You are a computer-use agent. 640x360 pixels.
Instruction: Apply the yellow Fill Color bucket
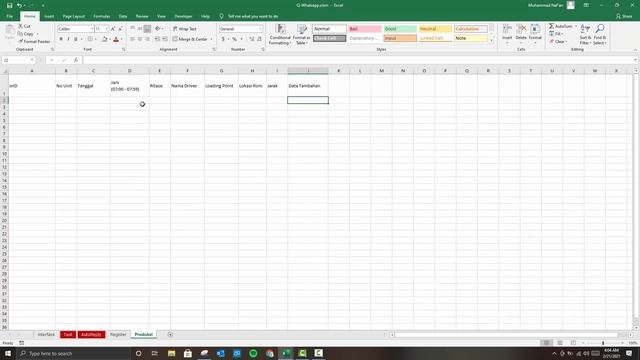coord(104,39)
